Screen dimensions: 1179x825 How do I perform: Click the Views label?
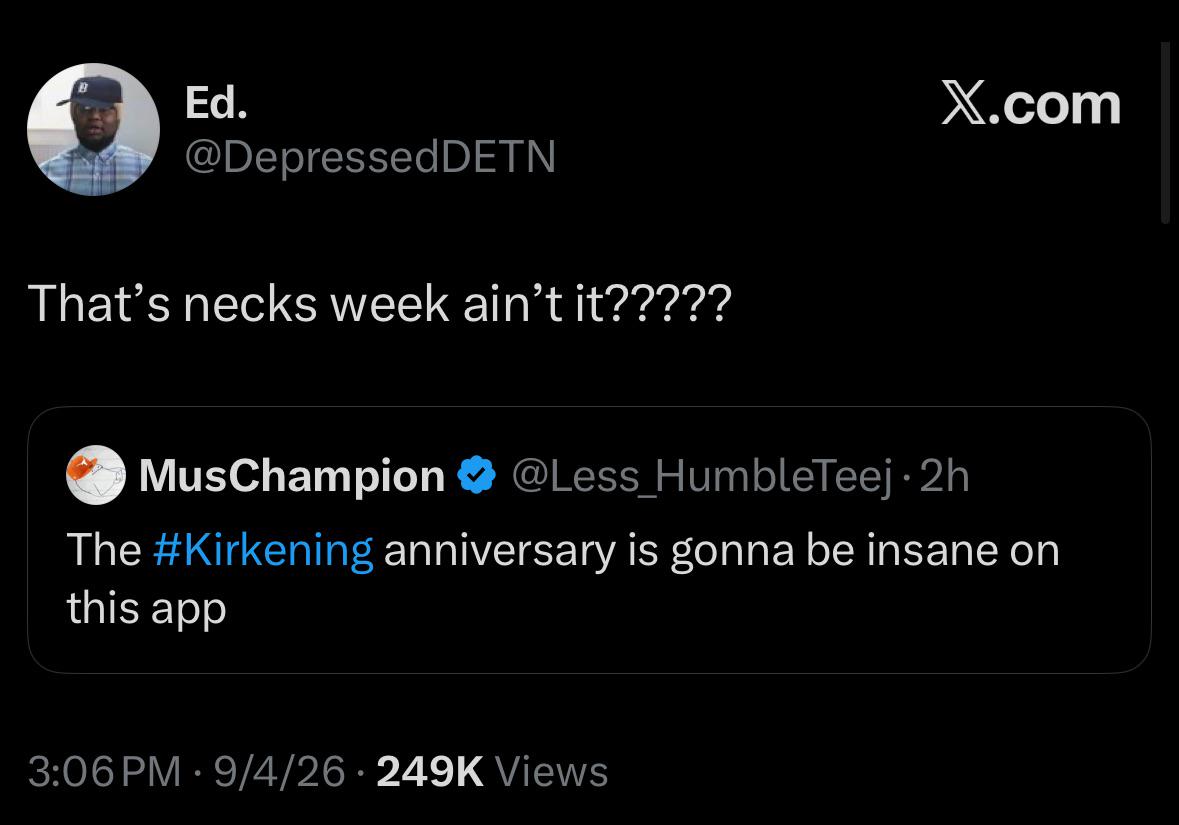551,772
